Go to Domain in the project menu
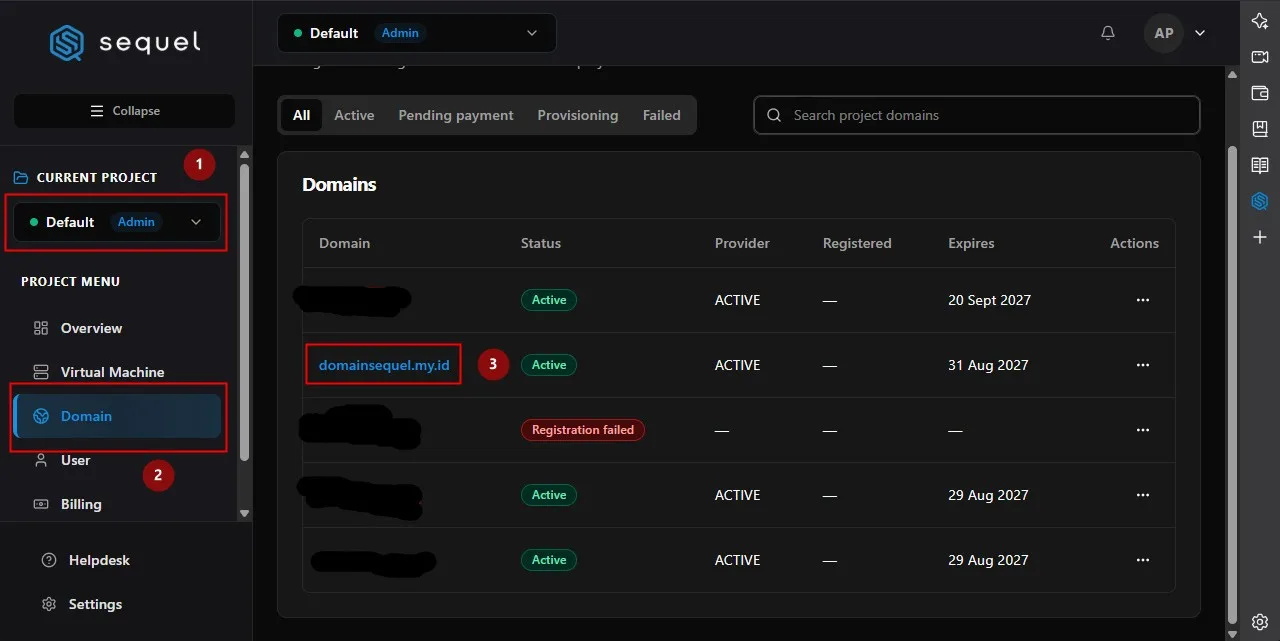This screenshot has width=1280, height=641. tap(117, 416)
